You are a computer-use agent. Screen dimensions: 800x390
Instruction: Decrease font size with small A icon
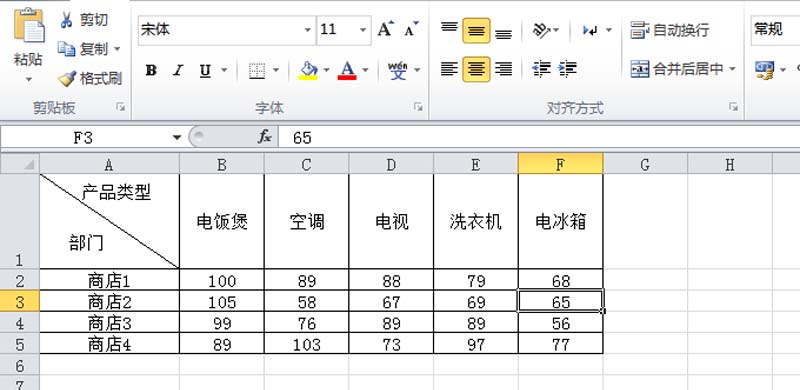pyautogui.click(x=411, y=29)
